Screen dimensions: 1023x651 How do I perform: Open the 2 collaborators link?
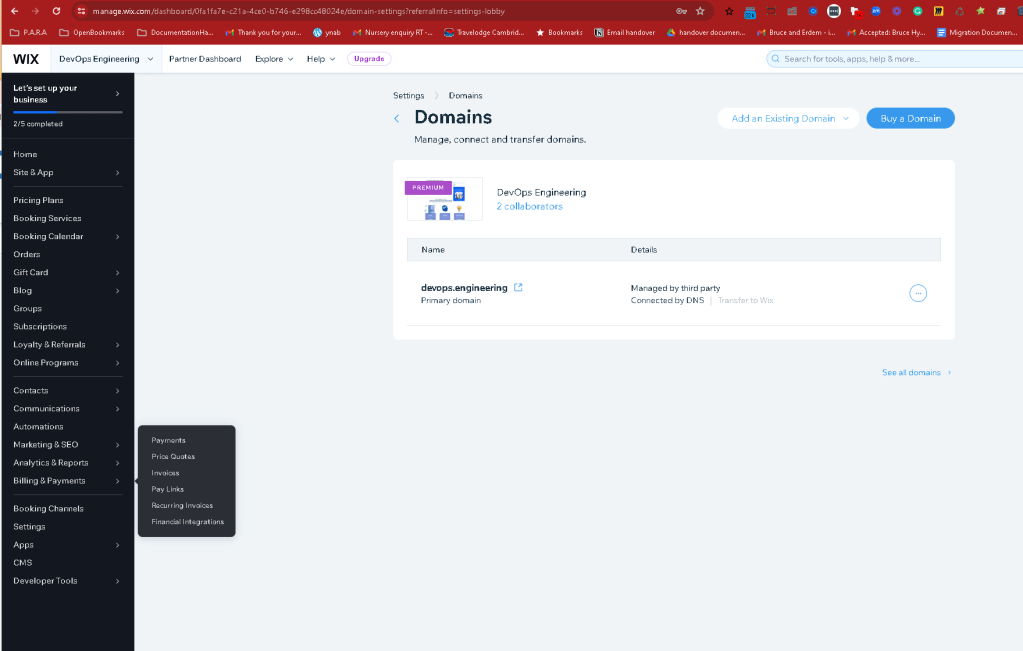coord(529,206)
